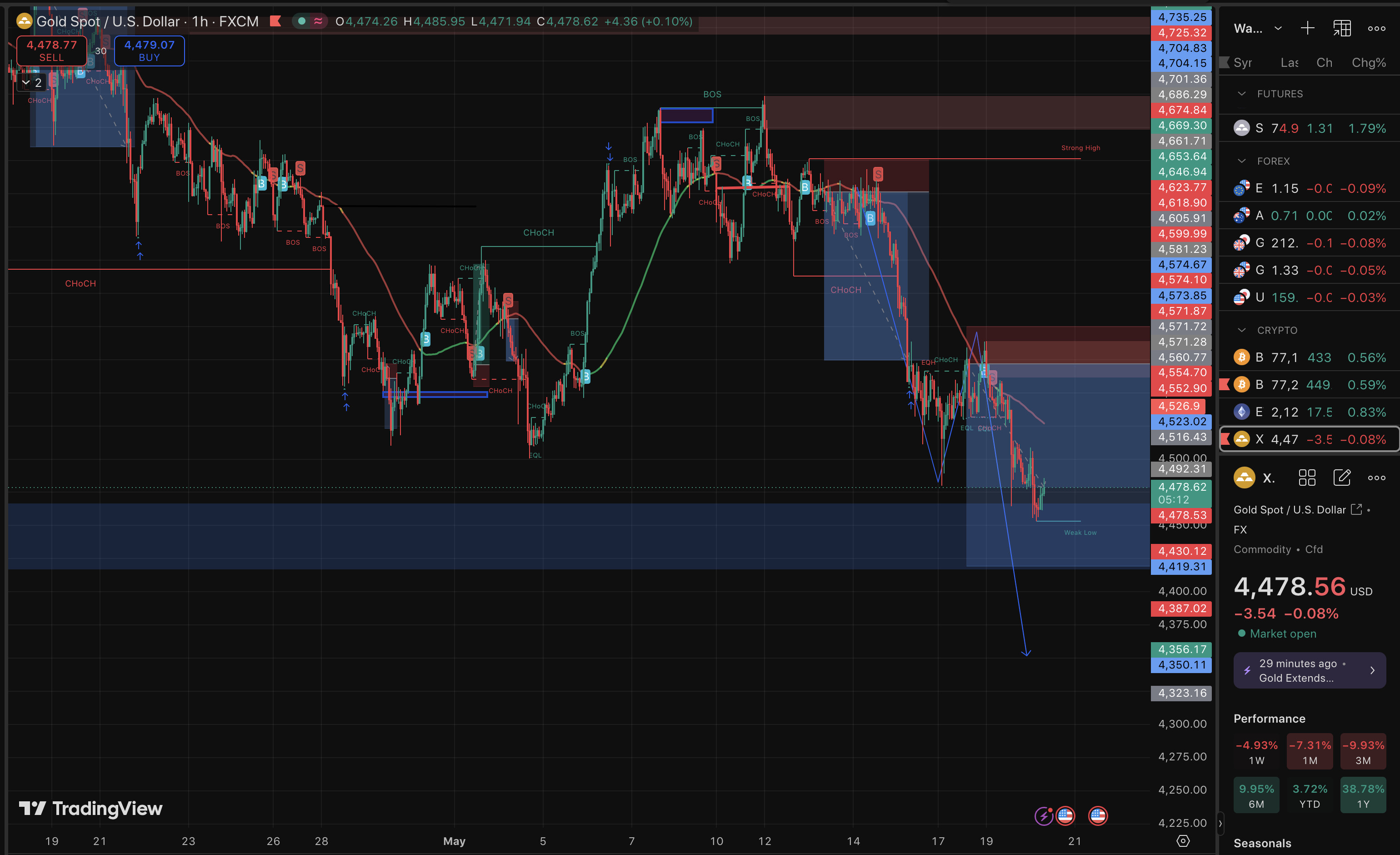This screenshot has height=855, width=1400.
Task: Select the AUD/USD row showing 0.02%
Action: coord(1309,216)
